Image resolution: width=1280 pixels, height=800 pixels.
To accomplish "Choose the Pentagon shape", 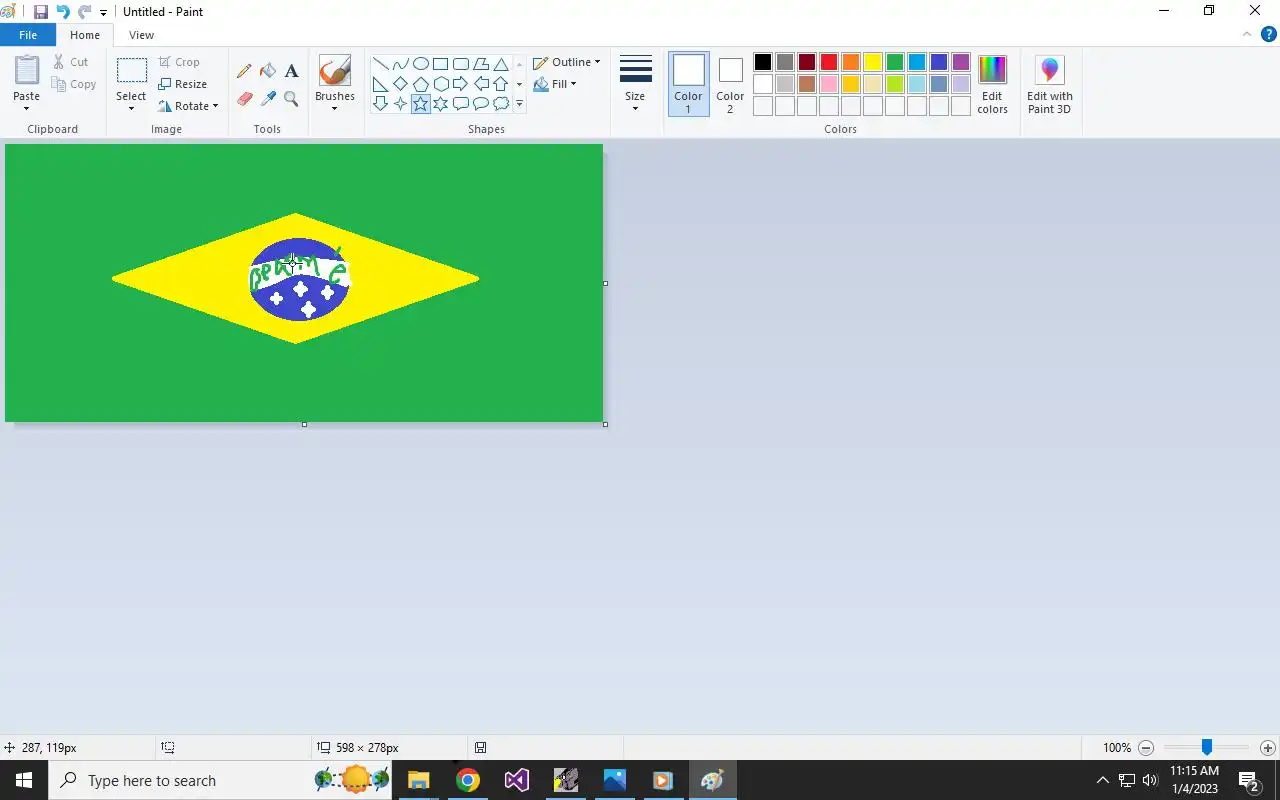I will coord(421,84).
